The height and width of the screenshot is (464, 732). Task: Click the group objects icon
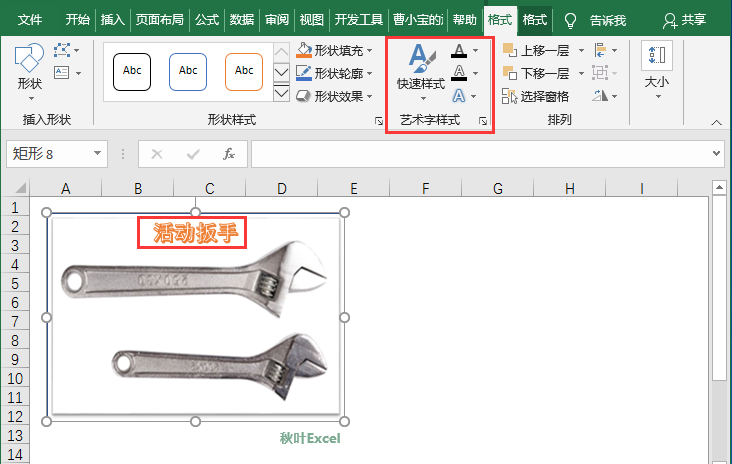tap(600, 73)
